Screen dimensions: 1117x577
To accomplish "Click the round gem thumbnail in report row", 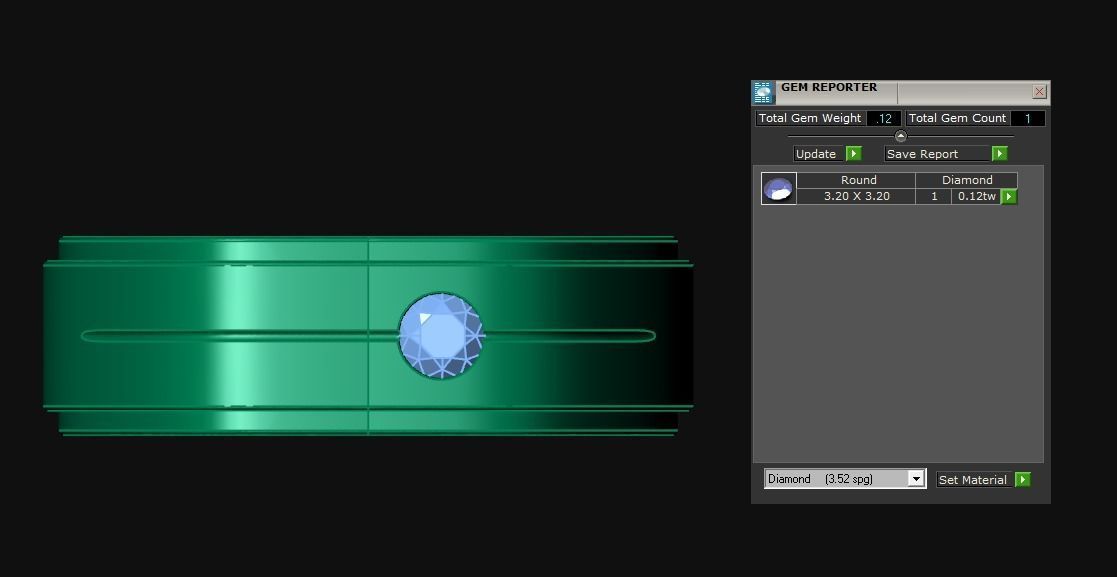I will 779,189.
